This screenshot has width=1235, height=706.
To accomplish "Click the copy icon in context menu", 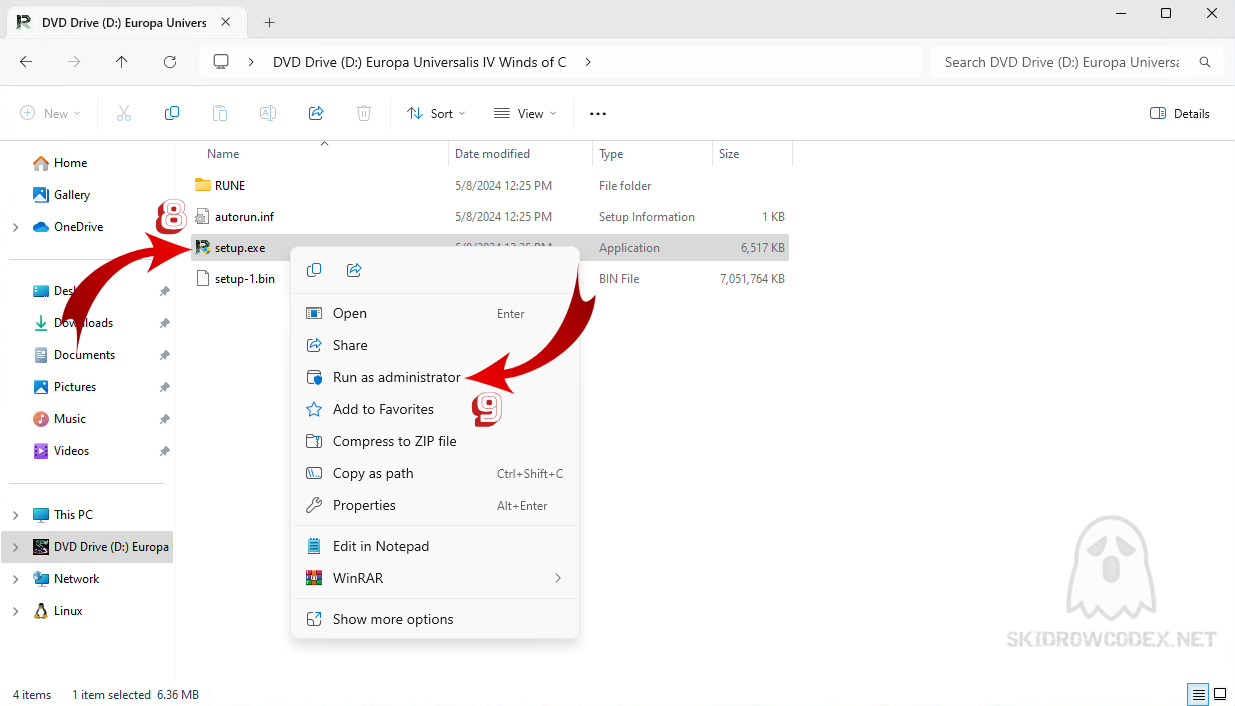I will [314, 270].
